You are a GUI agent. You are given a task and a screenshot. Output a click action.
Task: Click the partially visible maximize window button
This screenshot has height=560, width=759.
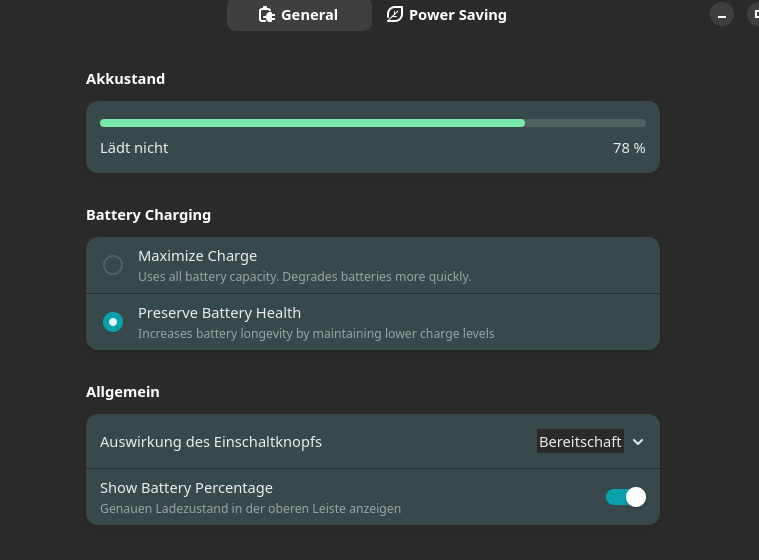753,15
